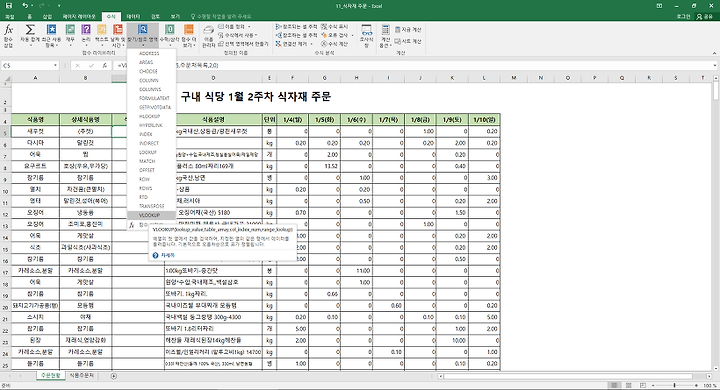Open the 자세히 help link in tooltip

click(x=168, y=255)
